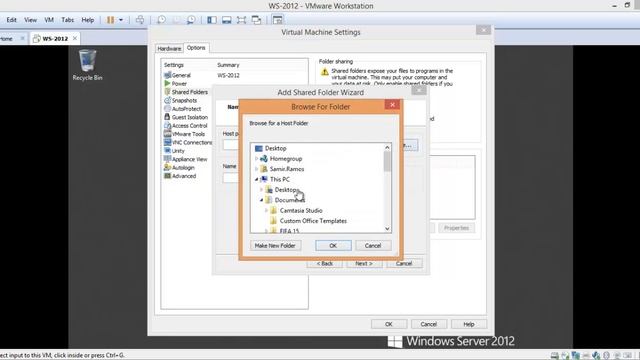Close the WS-2012 tab
The width and height of the screenshot is (640, 360).
(75, 38)
